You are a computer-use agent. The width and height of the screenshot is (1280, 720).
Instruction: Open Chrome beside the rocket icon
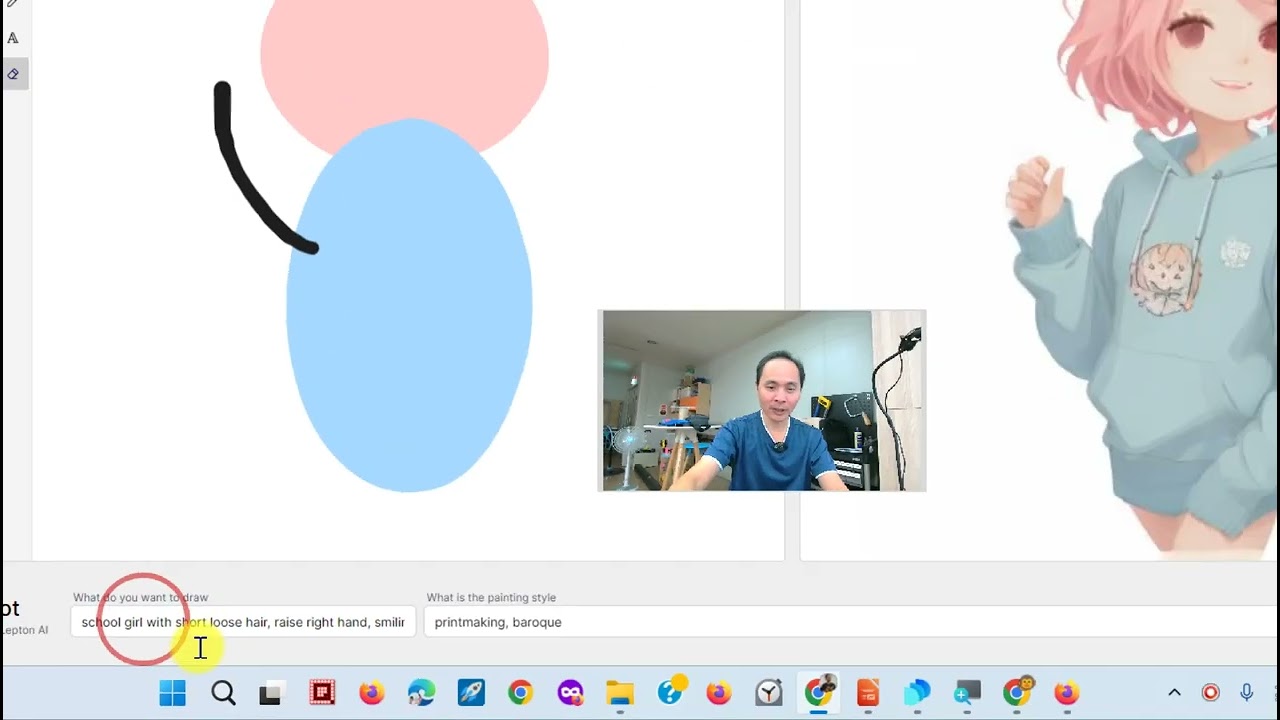(520, 693)
